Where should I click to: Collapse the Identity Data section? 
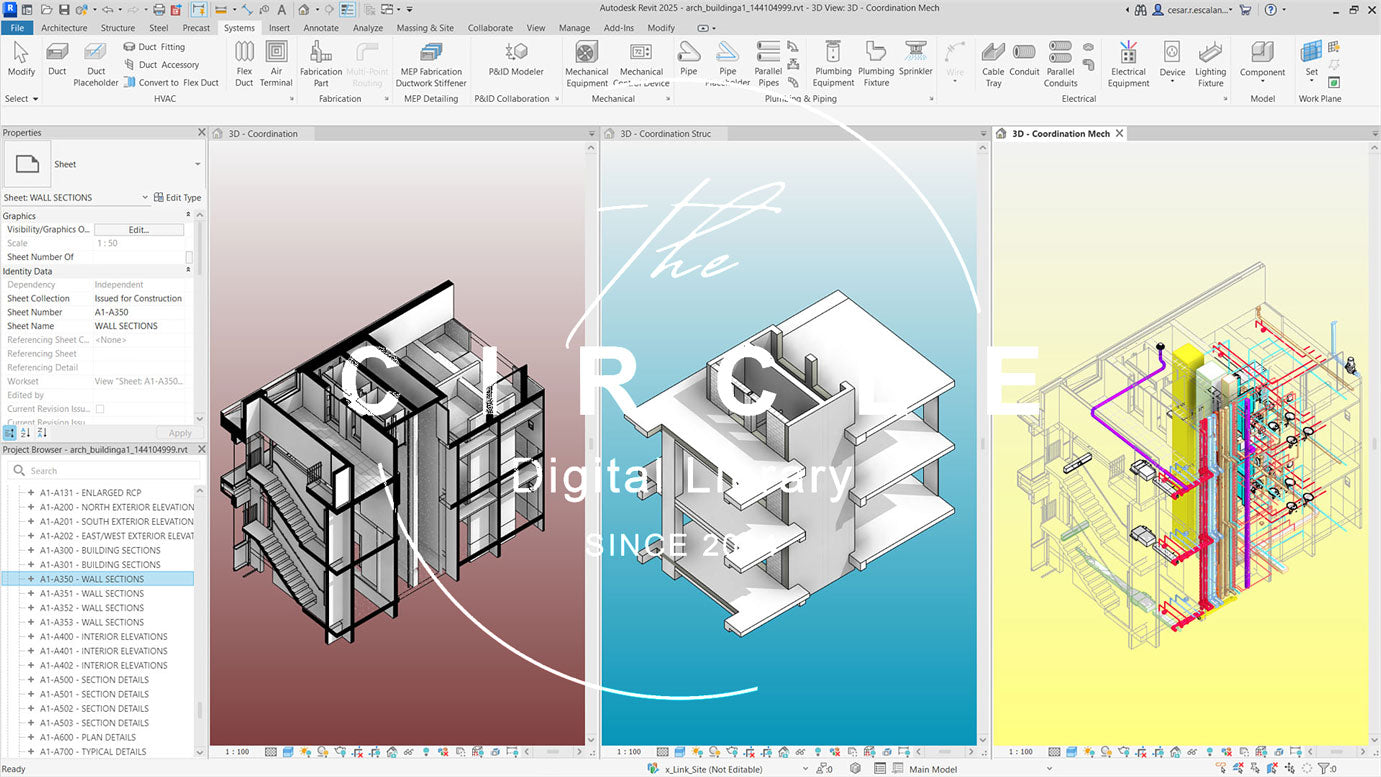coord(189,271)
